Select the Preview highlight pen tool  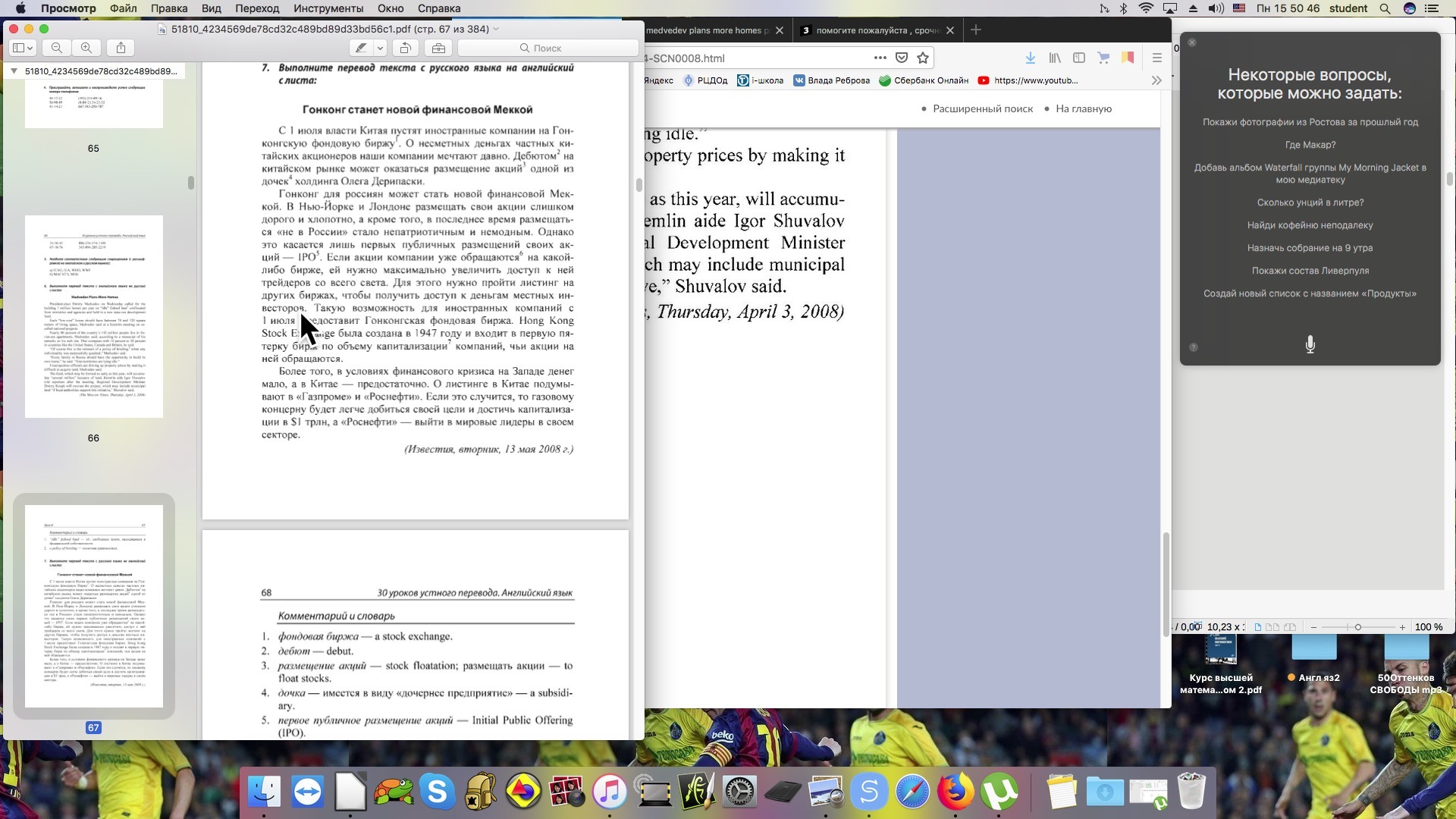pos(361,48)
